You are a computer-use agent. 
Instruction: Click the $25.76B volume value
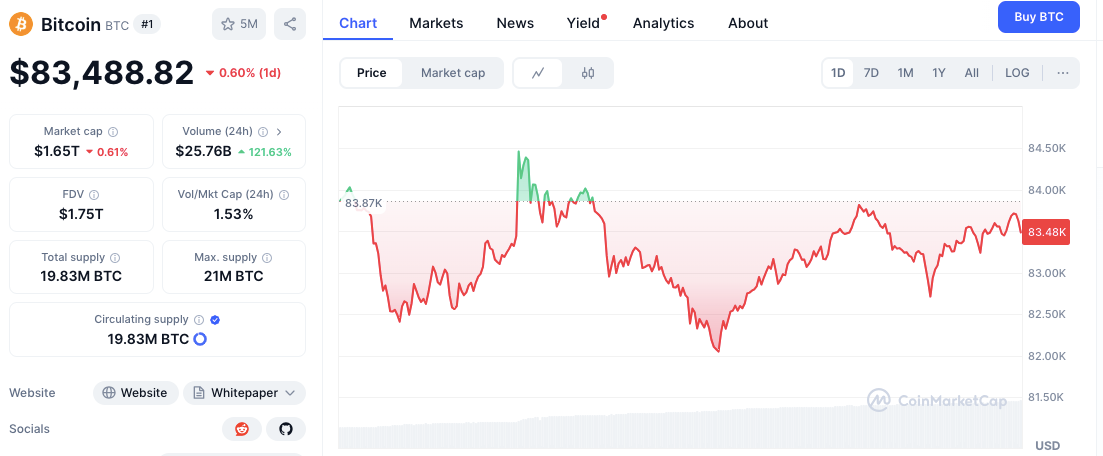pyautogui.click(x=203, y=151)
